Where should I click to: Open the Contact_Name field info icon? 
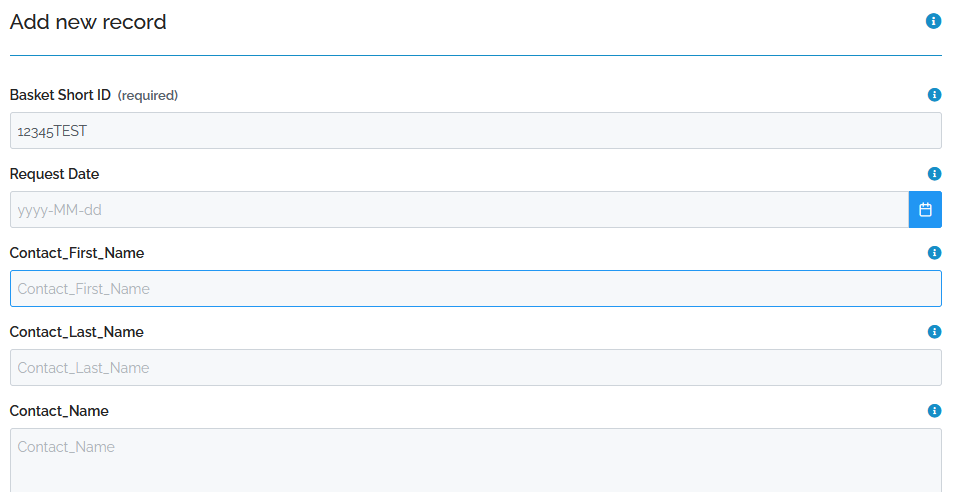pos(935,411)
